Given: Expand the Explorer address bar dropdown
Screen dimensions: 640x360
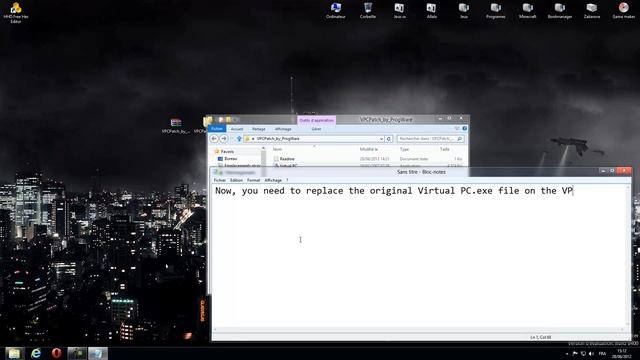Looking at the screenshot, I should 381,139.
